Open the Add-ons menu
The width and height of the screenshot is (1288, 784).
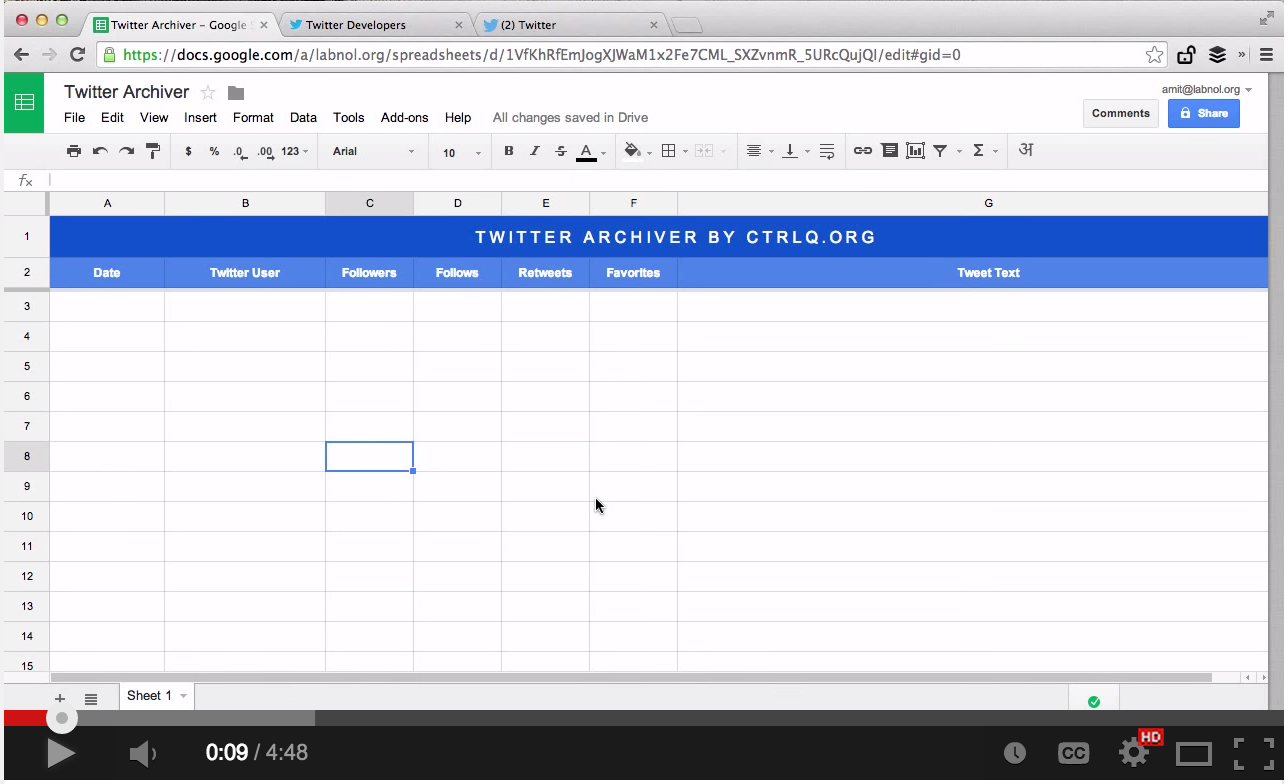pos(404,117)
